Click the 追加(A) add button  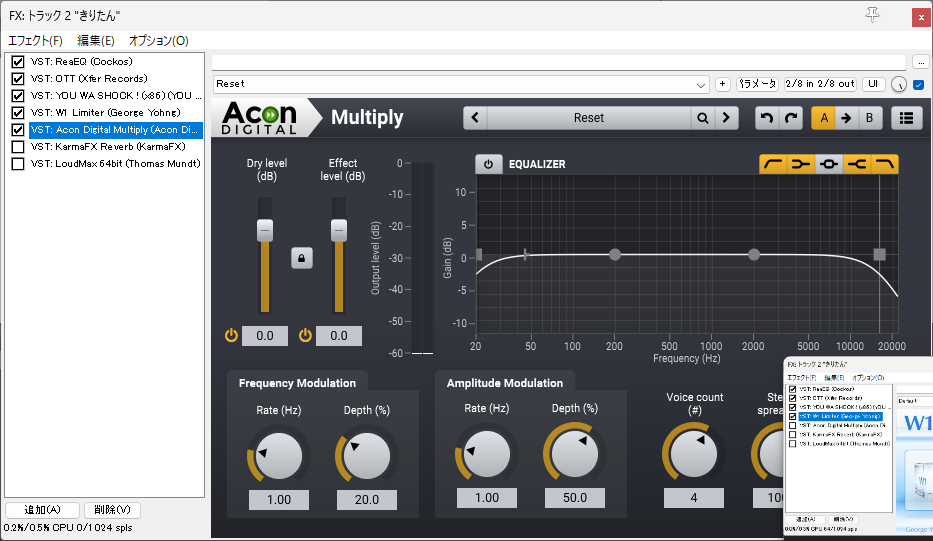[x=42, y=510]
